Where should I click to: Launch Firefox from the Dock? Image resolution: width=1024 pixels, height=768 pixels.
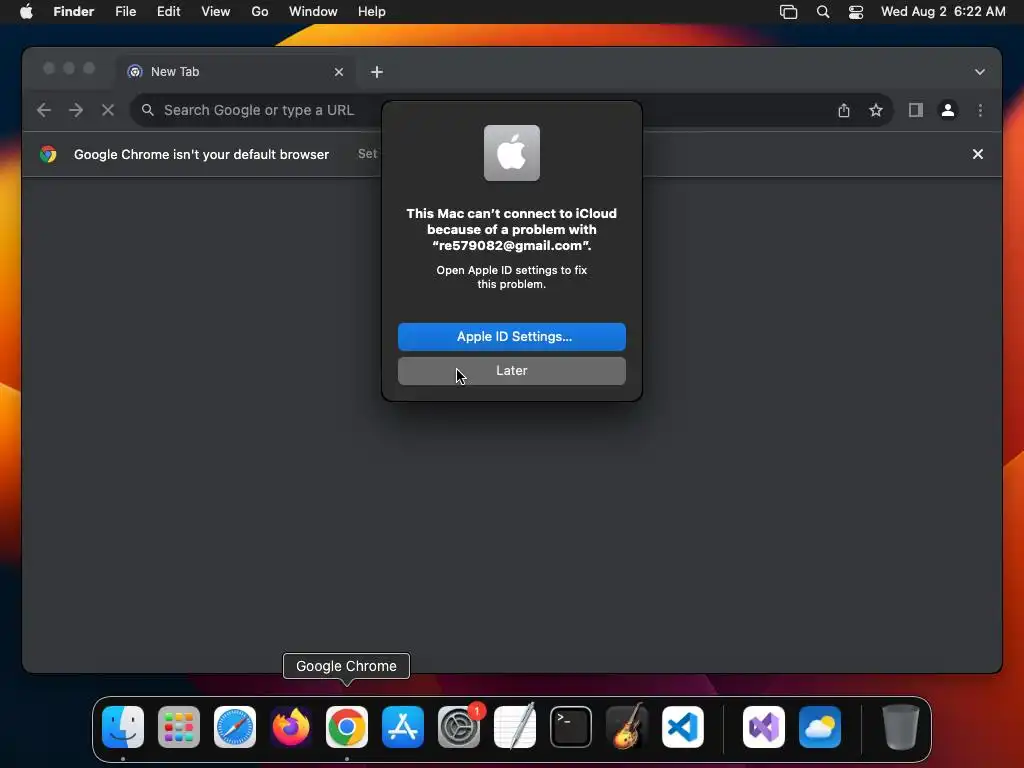coord(291,727)
